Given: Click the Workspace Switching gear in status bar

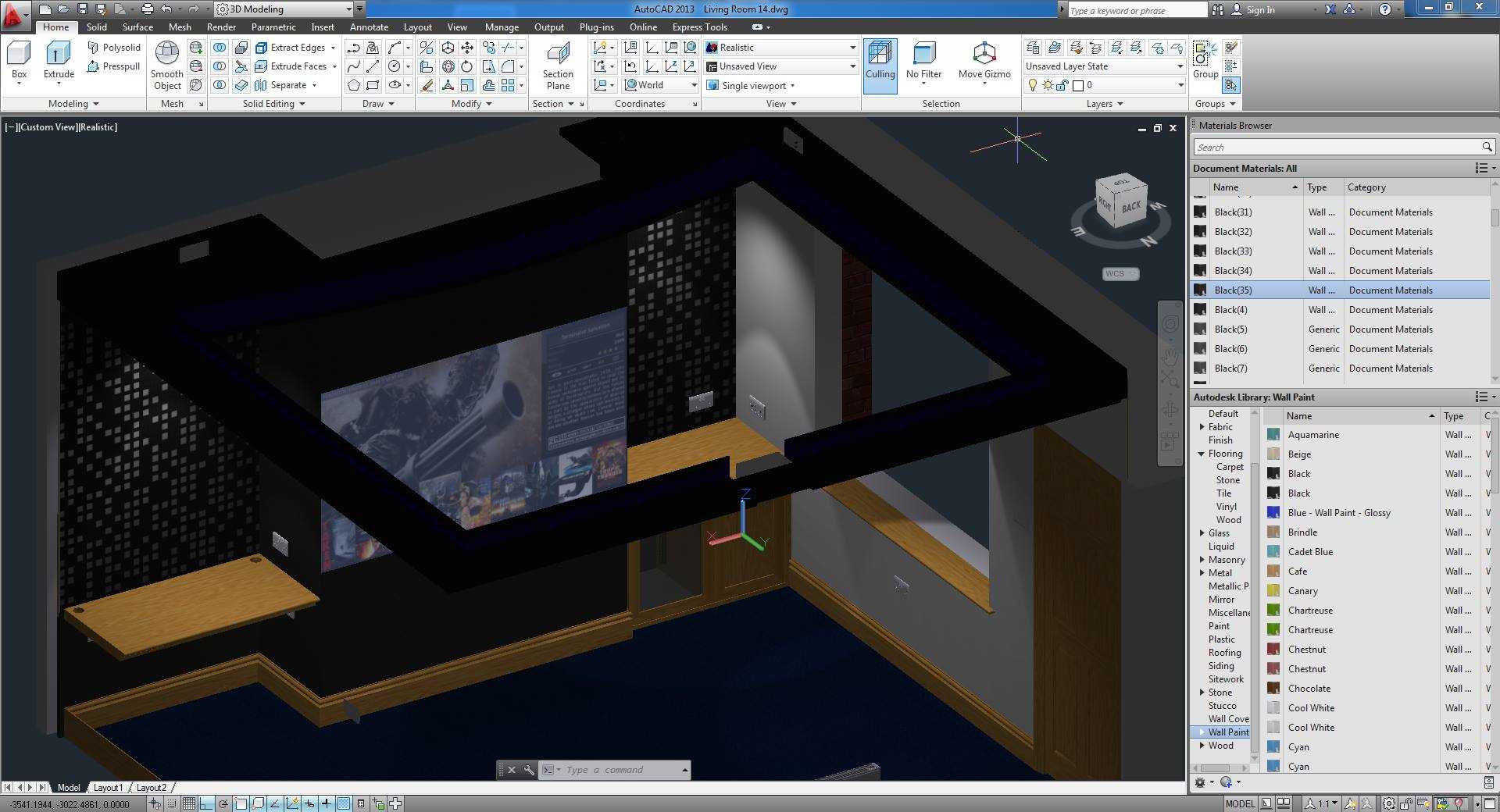Looking at the screenshot, I should [x=1389, y=803].
